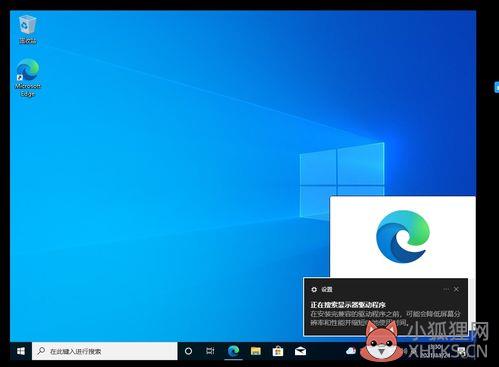Launch Microsoft Edge from the taskbar
The image size is (499, 367).
[x=233, y=351]
